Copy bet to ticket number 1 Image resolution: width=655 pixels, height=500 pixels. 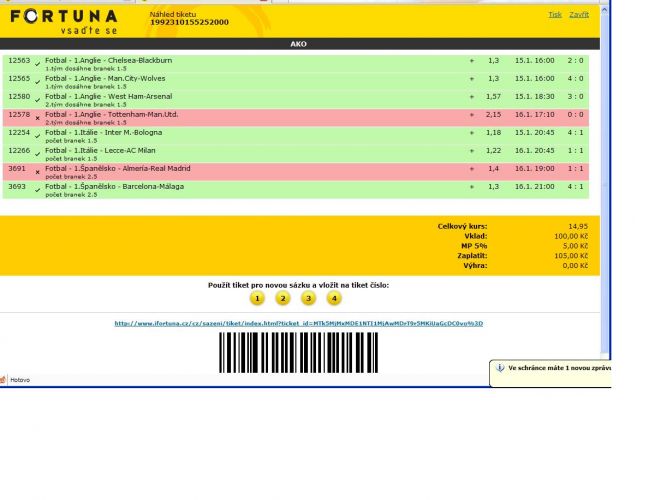point(257,298)
